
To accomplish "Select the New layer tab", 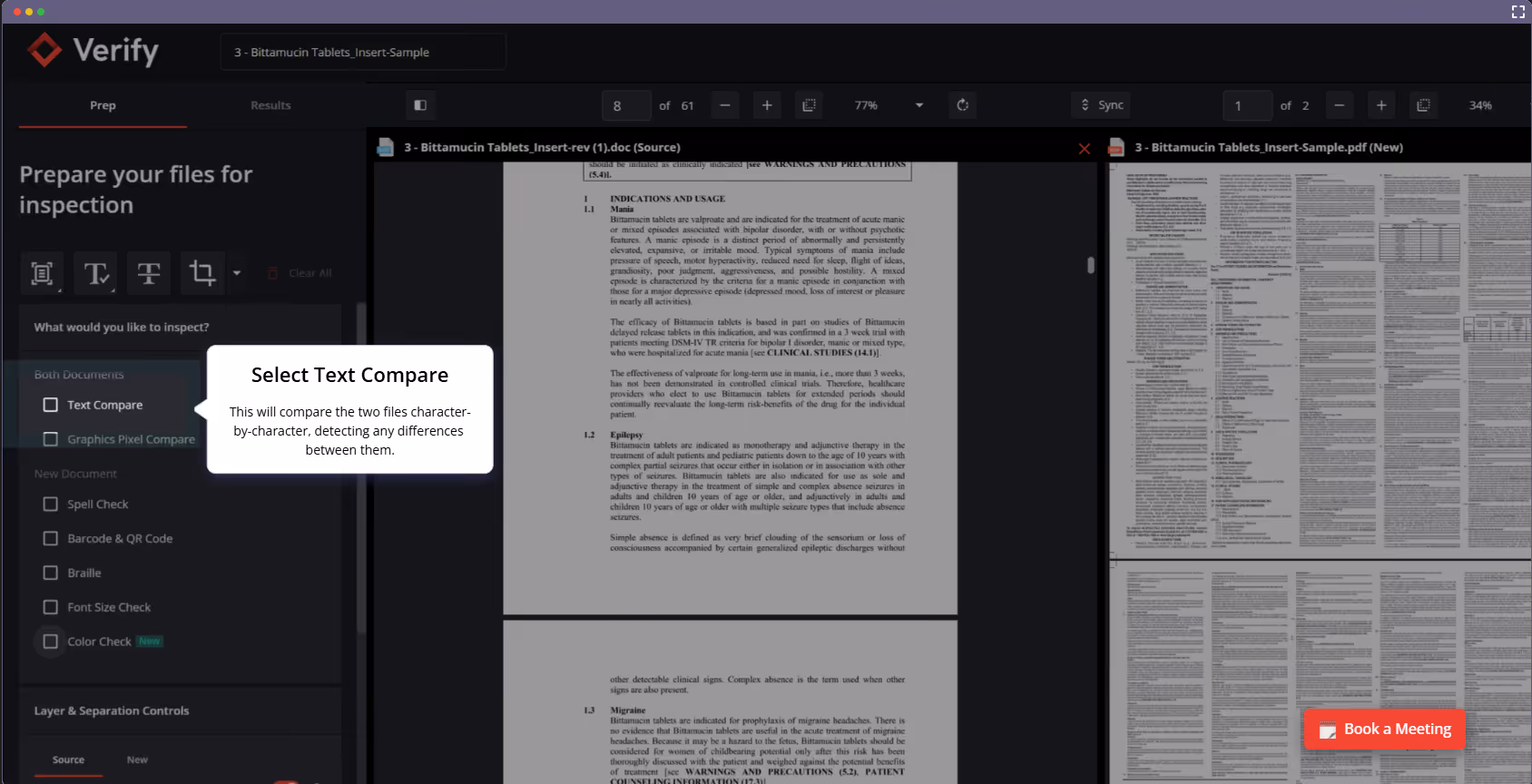I will tap(137, 759).
